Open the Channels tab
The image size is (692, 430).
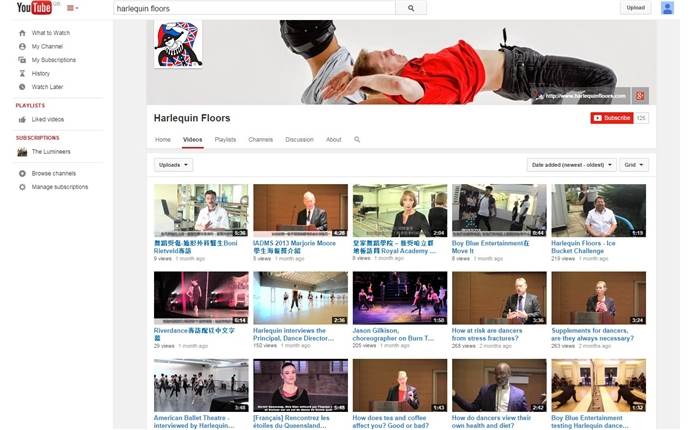coord(260,140)
